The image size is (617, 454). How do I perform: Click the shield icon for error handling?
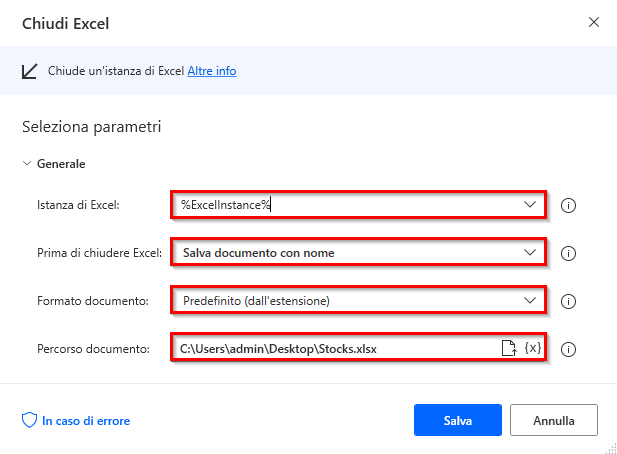click(29, 420)
